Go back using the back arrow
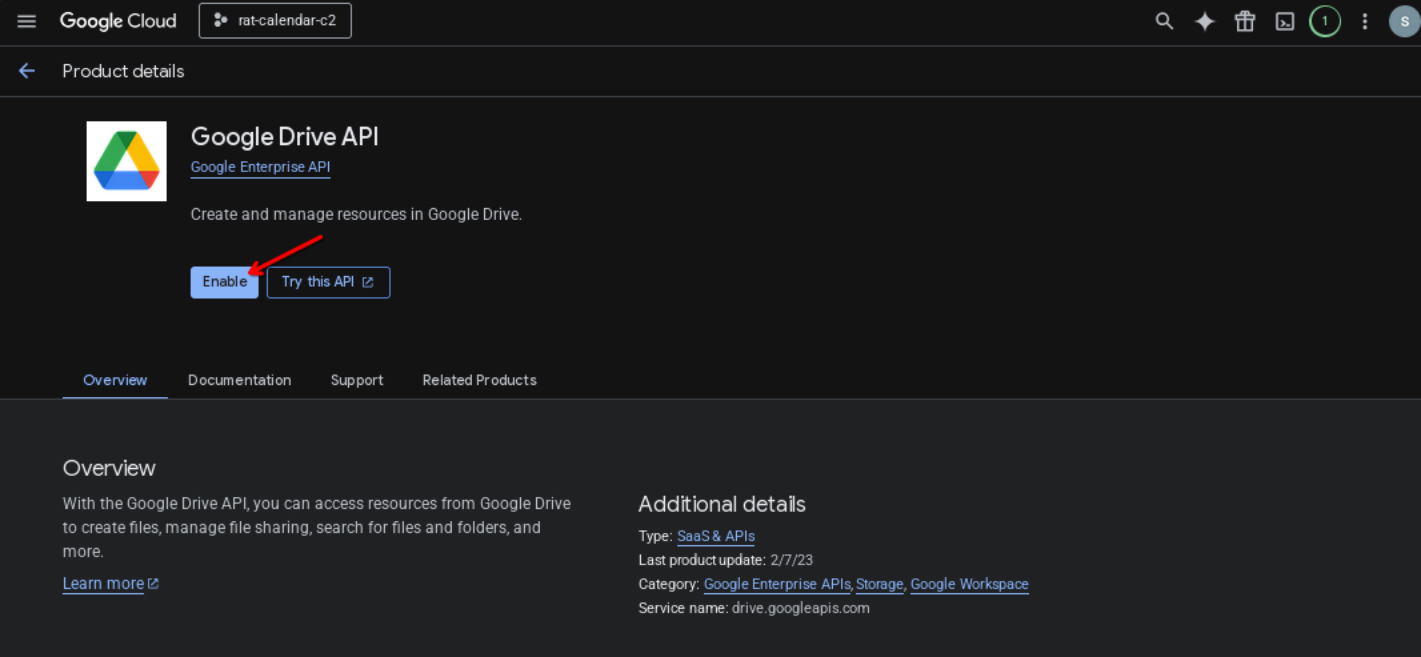Viewport: 1421px width, 657px height. click(x=27, y=71)
